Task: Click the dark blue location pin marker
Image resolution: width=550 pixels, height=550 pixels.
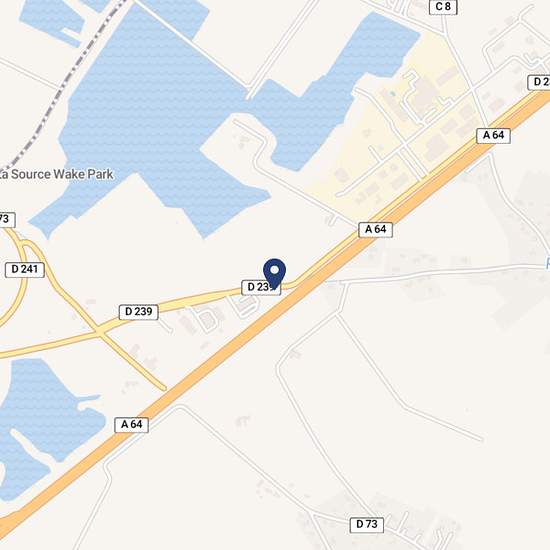Action: pyautogui.click(x=275, y=274)
